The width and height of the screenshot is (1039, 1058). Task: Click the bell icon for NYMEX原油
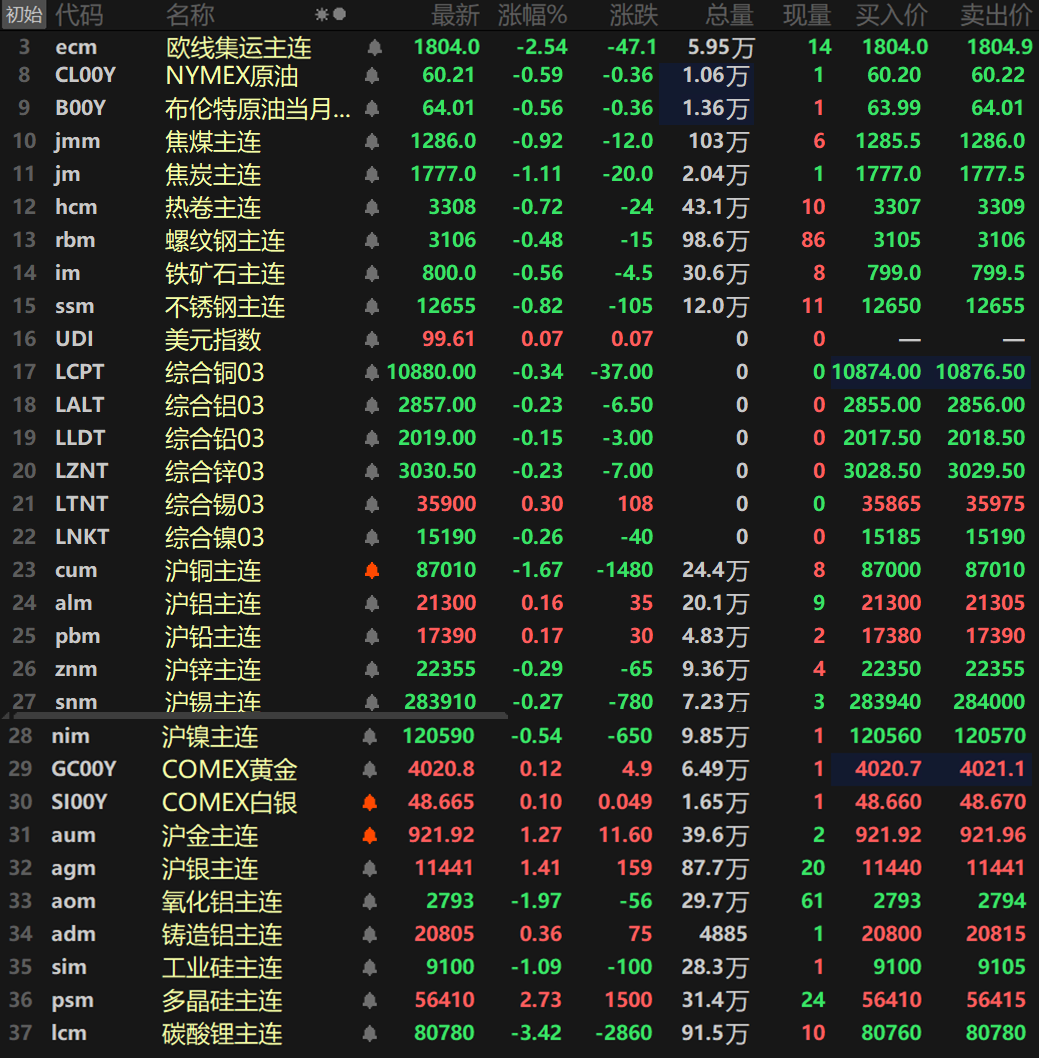(x=373, y=76)
